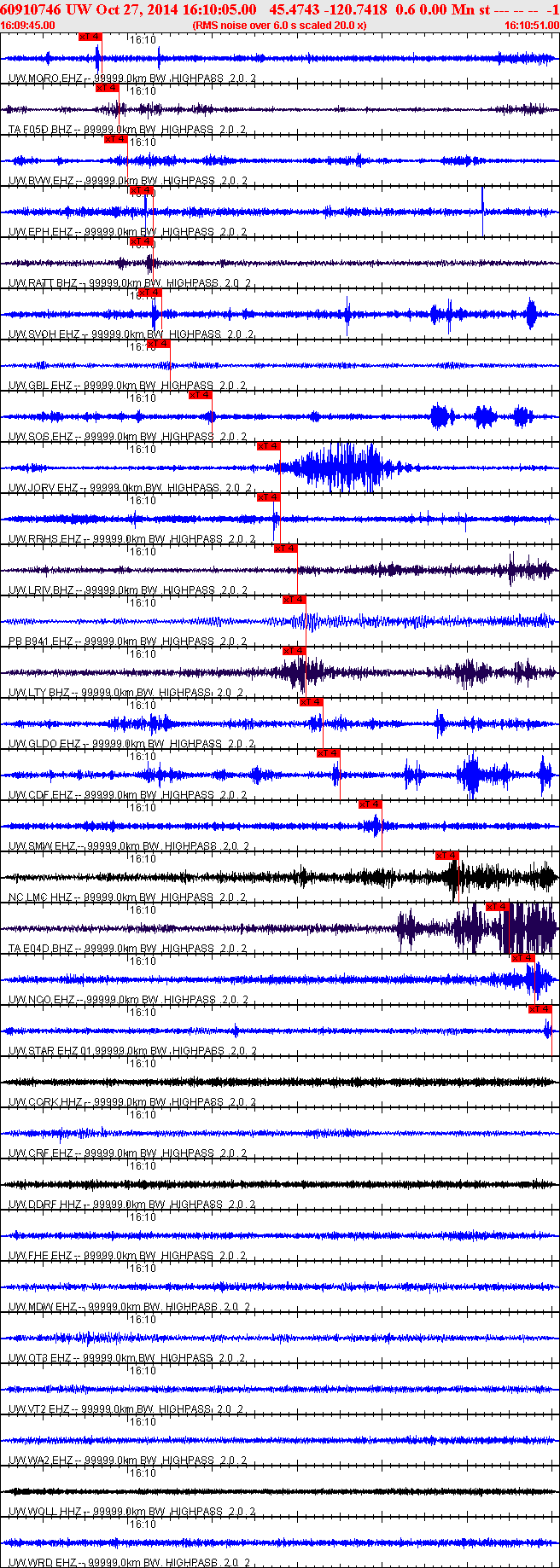This screenshot has width=560, height=1568.
Task: Click the UW.CRF.EHZ station label
Action: [128, 1153]
